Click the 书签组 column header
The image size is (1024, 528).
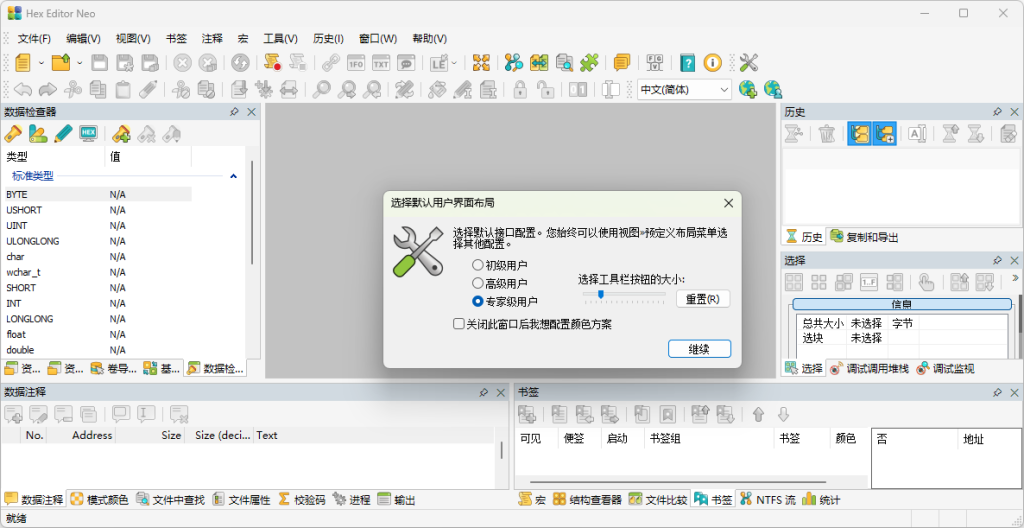(709, 438)
